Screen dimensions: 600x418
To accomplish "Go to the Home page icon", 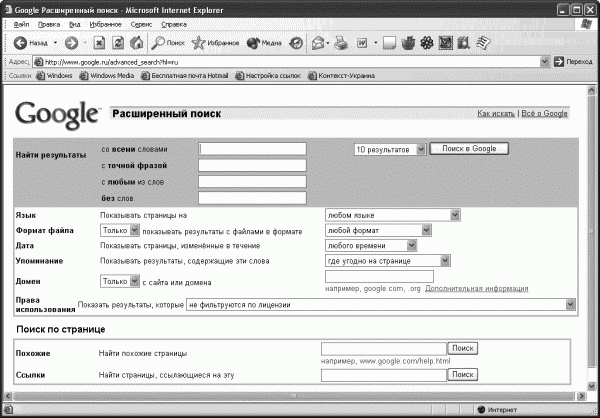I will (x=137, y=43).
